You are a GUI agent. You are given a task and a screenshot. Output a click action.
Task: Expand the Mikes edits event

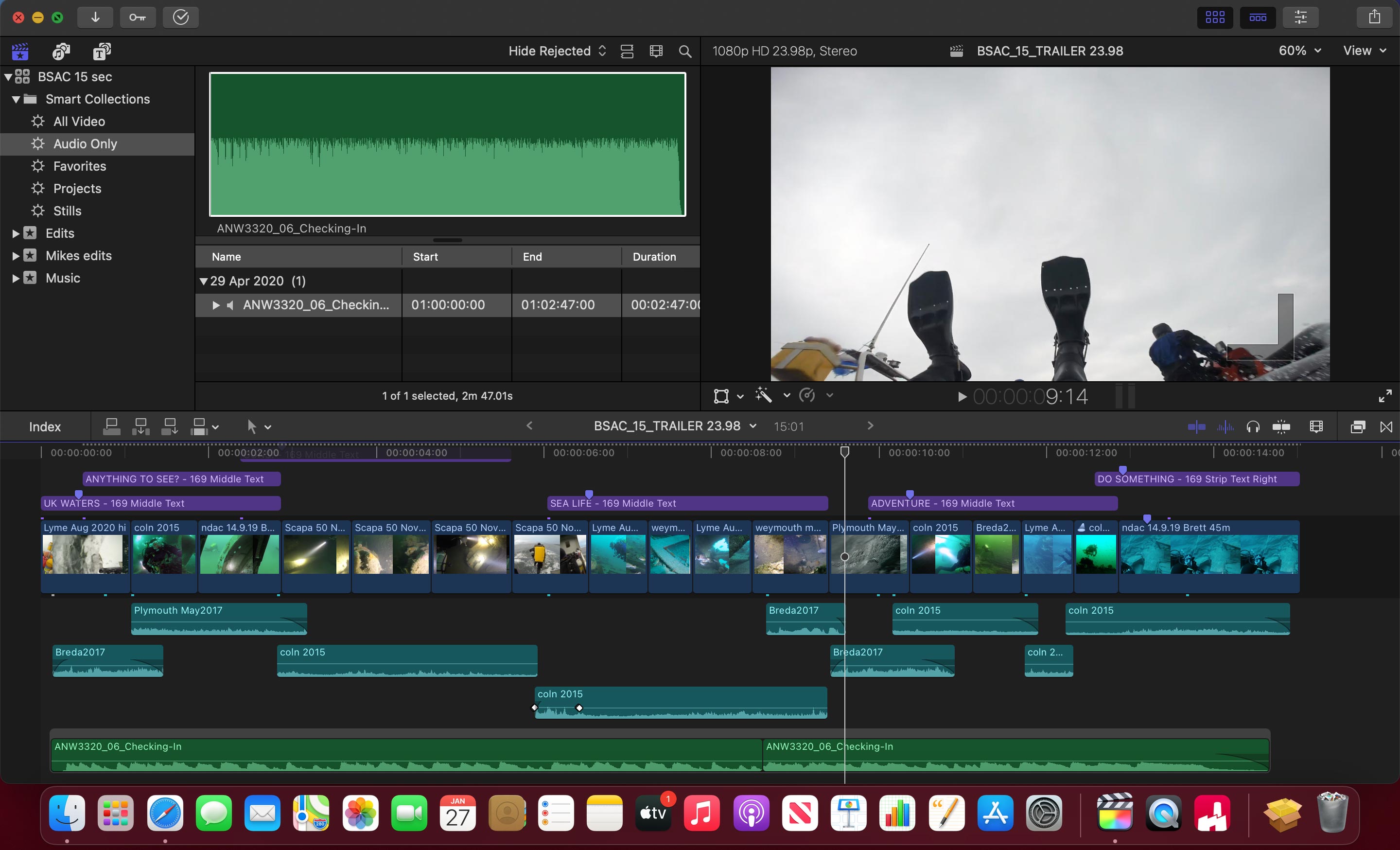click(x=16, y=256)
